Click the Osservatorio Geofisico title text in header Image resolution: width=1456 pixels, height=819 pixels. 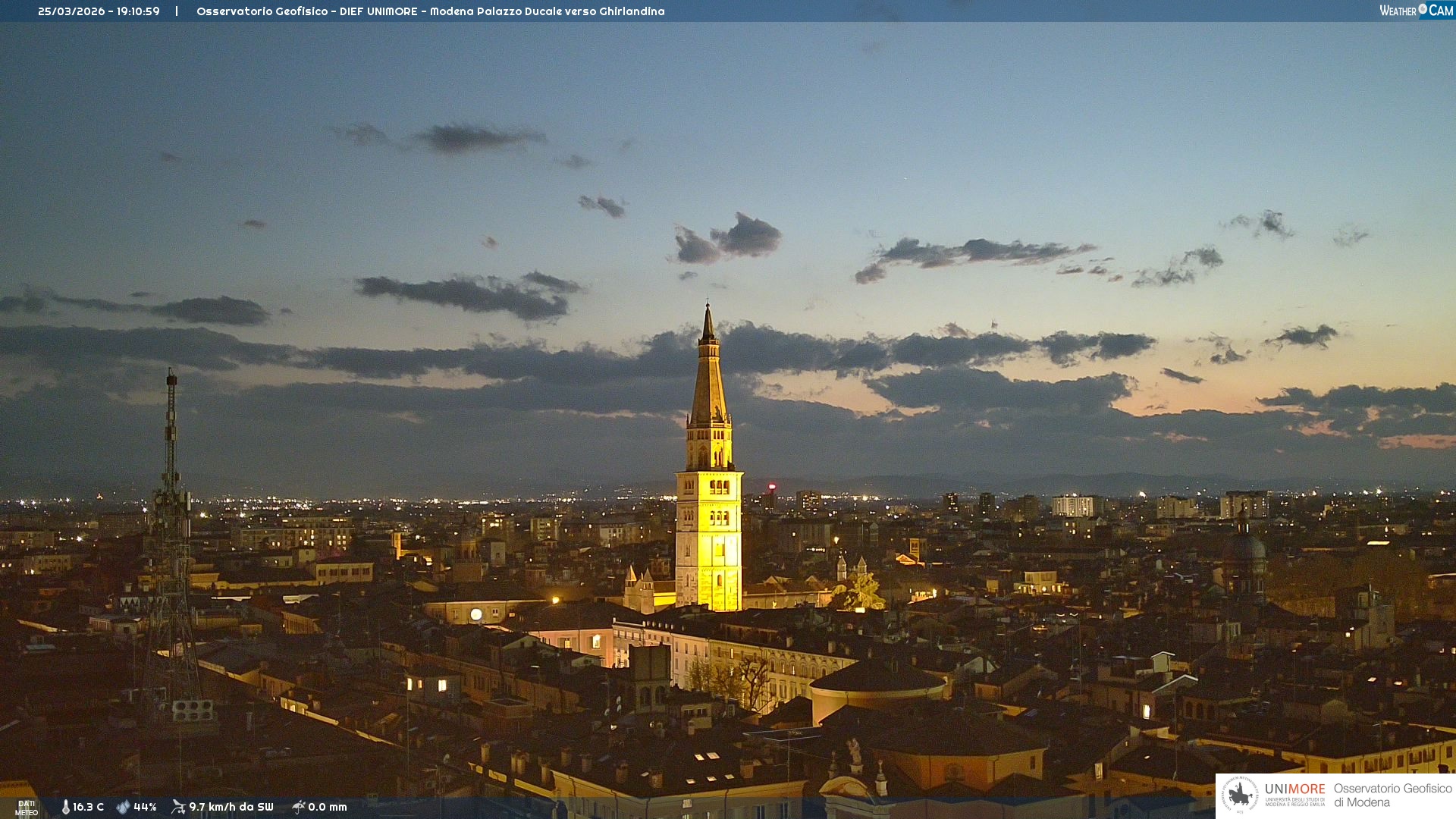(x=262, y=11)
